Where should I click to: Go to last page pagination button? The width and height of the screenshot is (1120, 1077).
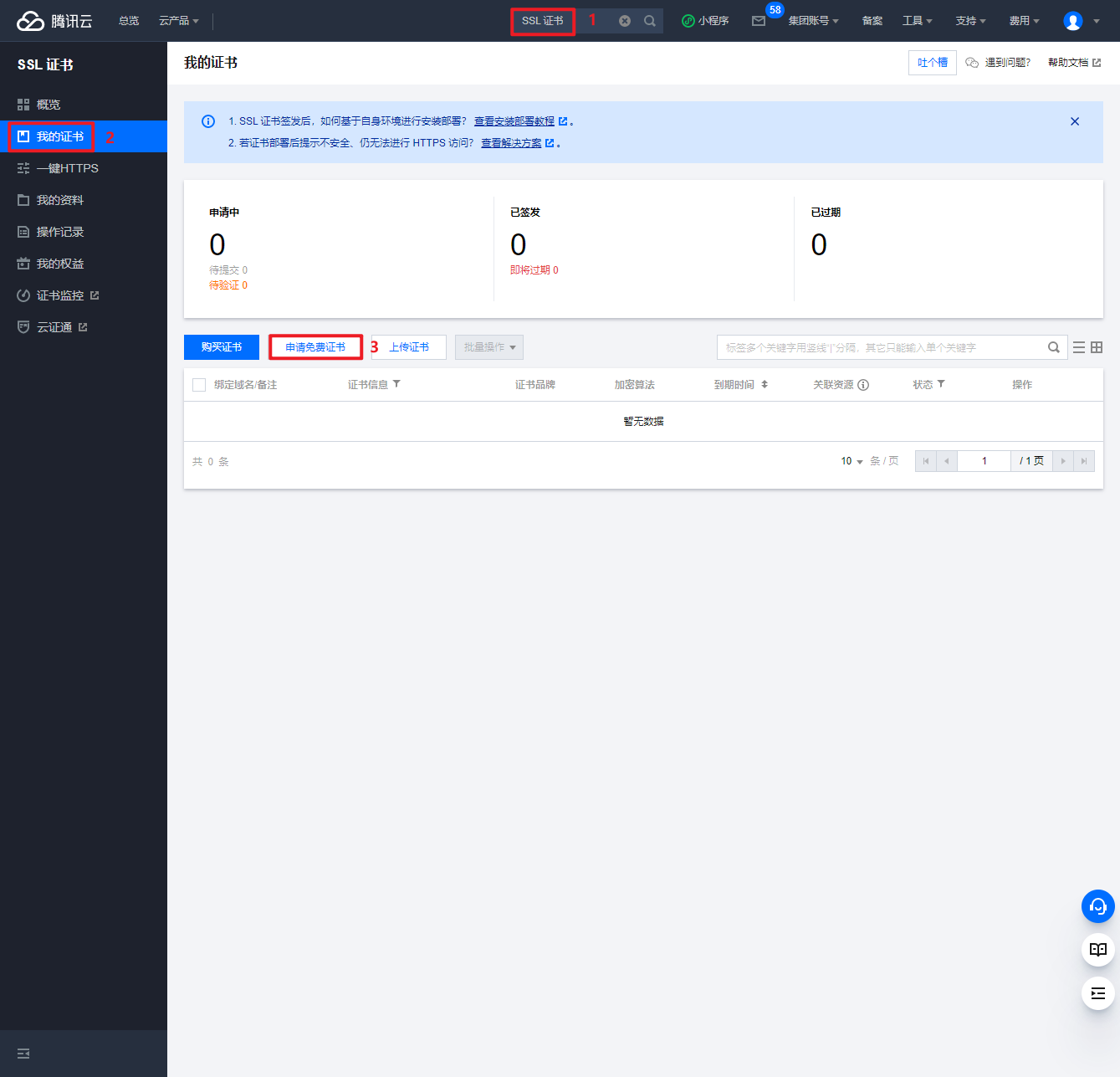coord(1084,461)
